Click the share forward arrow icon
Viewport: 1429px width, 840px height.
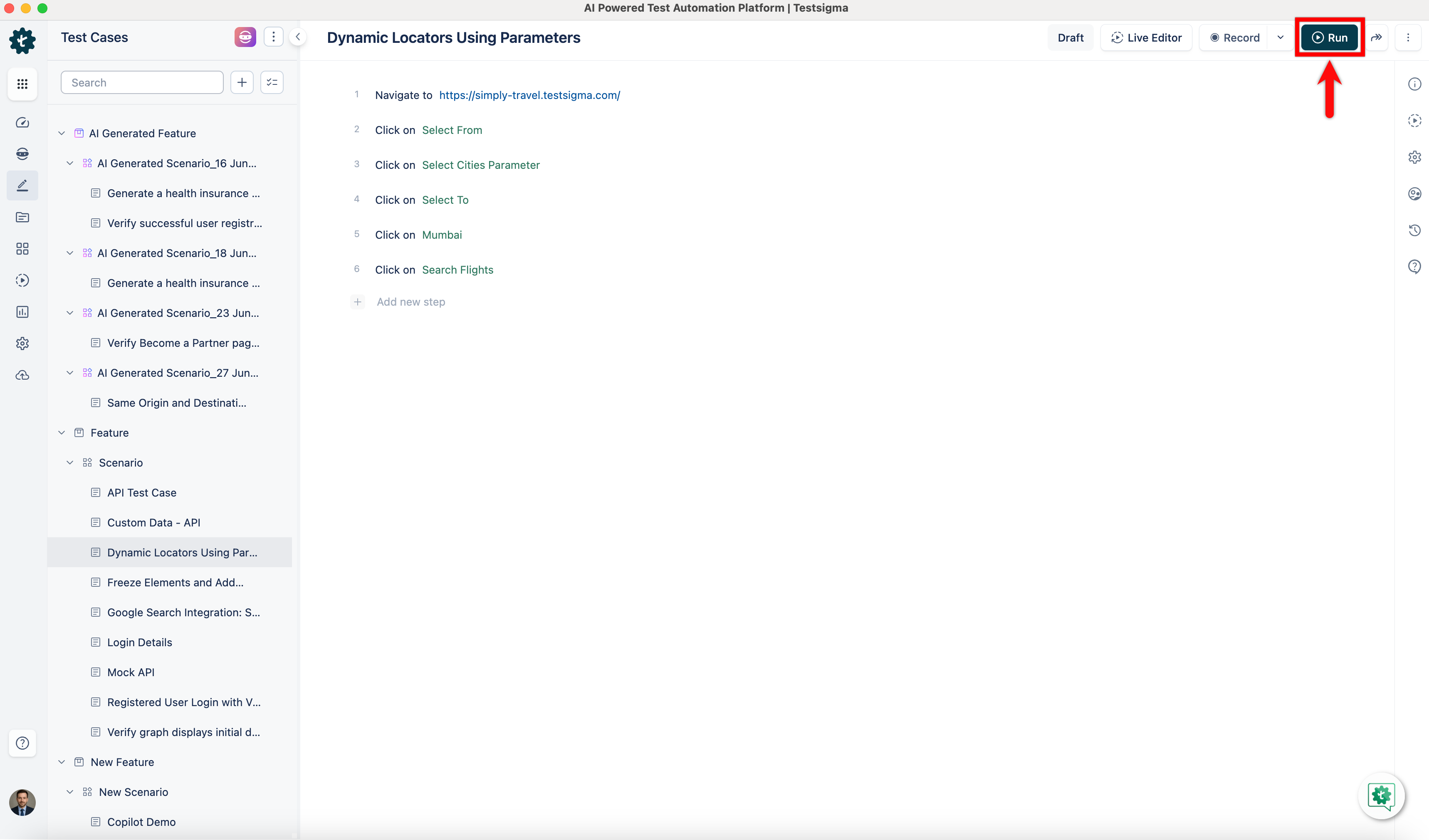(x=1376, y=37)
